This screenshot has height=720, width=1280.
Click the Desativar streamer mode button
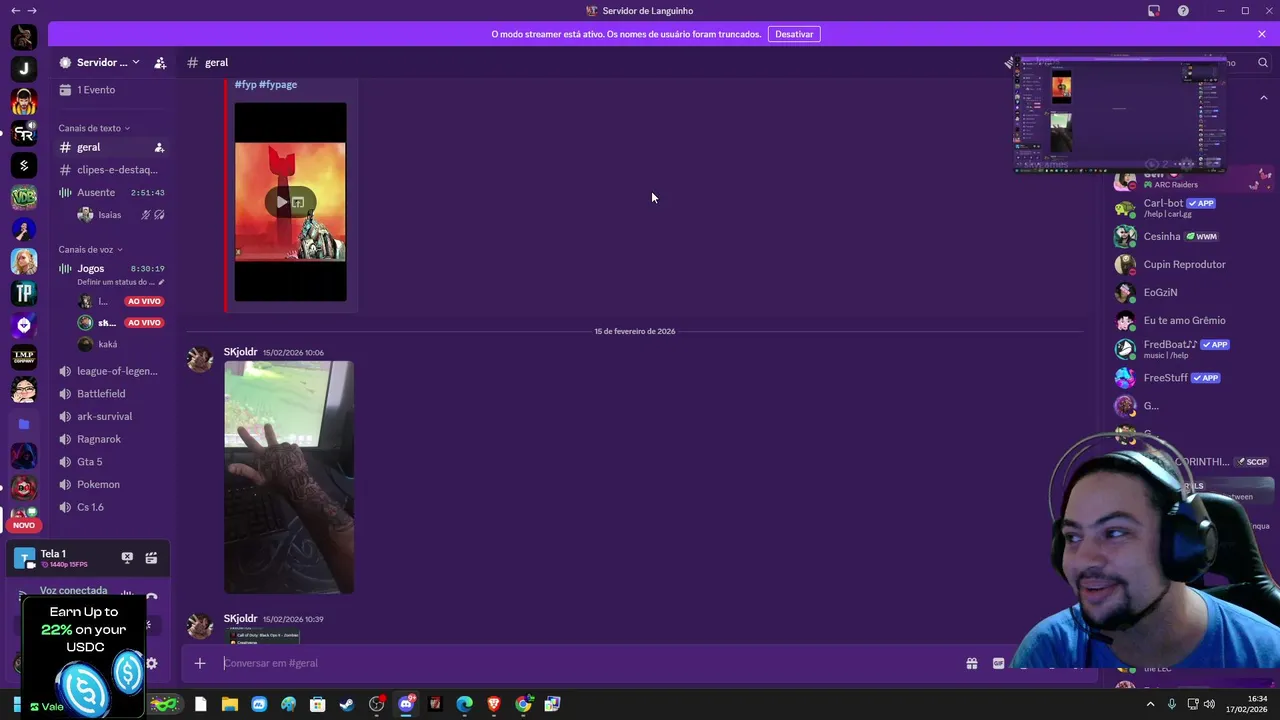coord(794,34)
